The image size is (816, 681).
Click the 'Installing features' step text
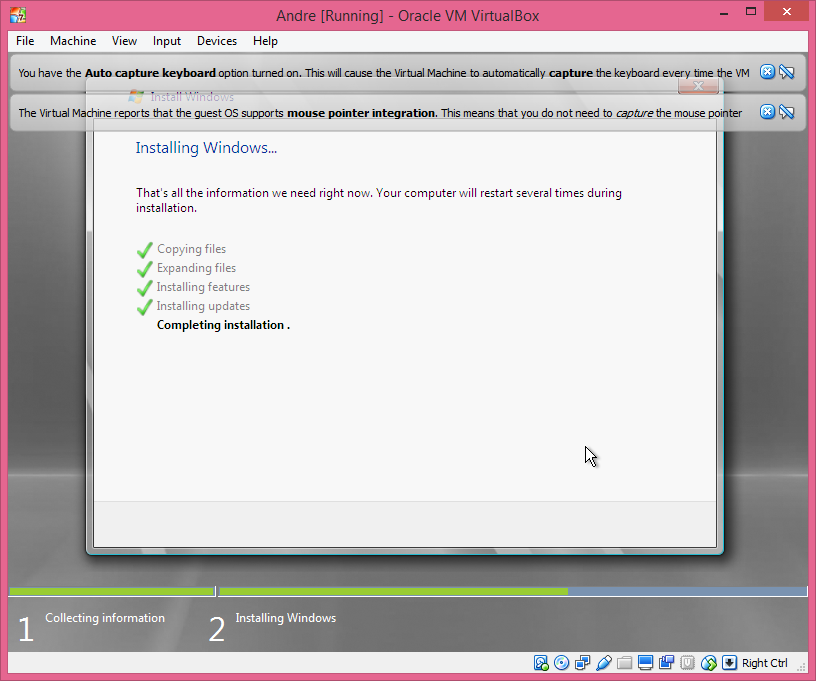tap(203, 287)
